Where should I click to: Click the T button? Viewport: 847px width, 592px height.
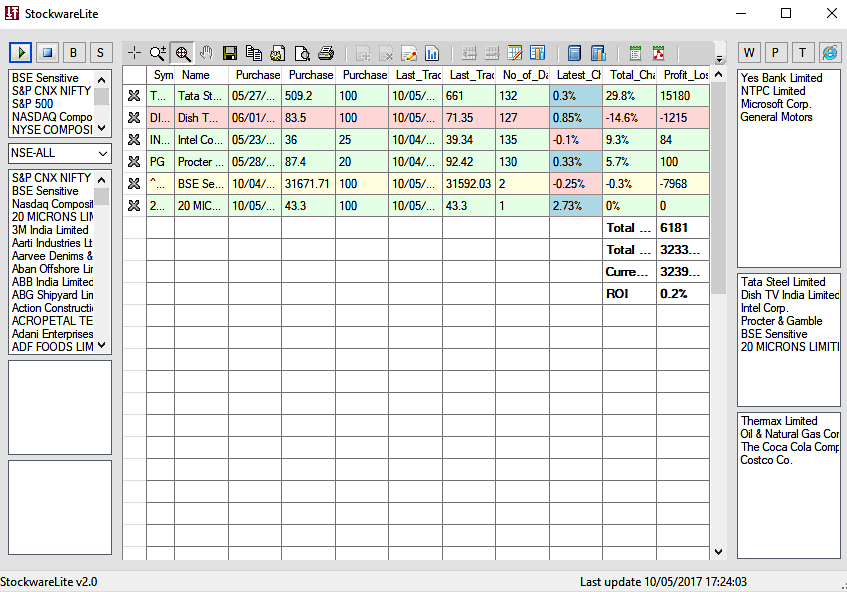[x=802, y=52]
